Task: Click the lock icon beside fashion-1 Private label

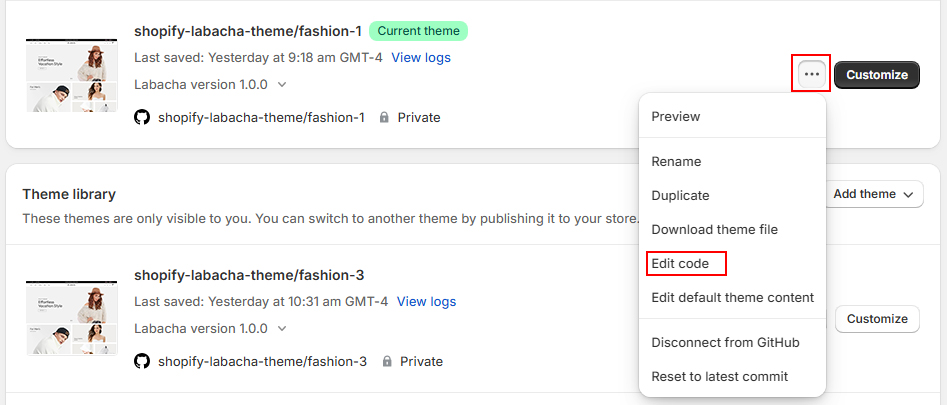Action: coord(384,117)
